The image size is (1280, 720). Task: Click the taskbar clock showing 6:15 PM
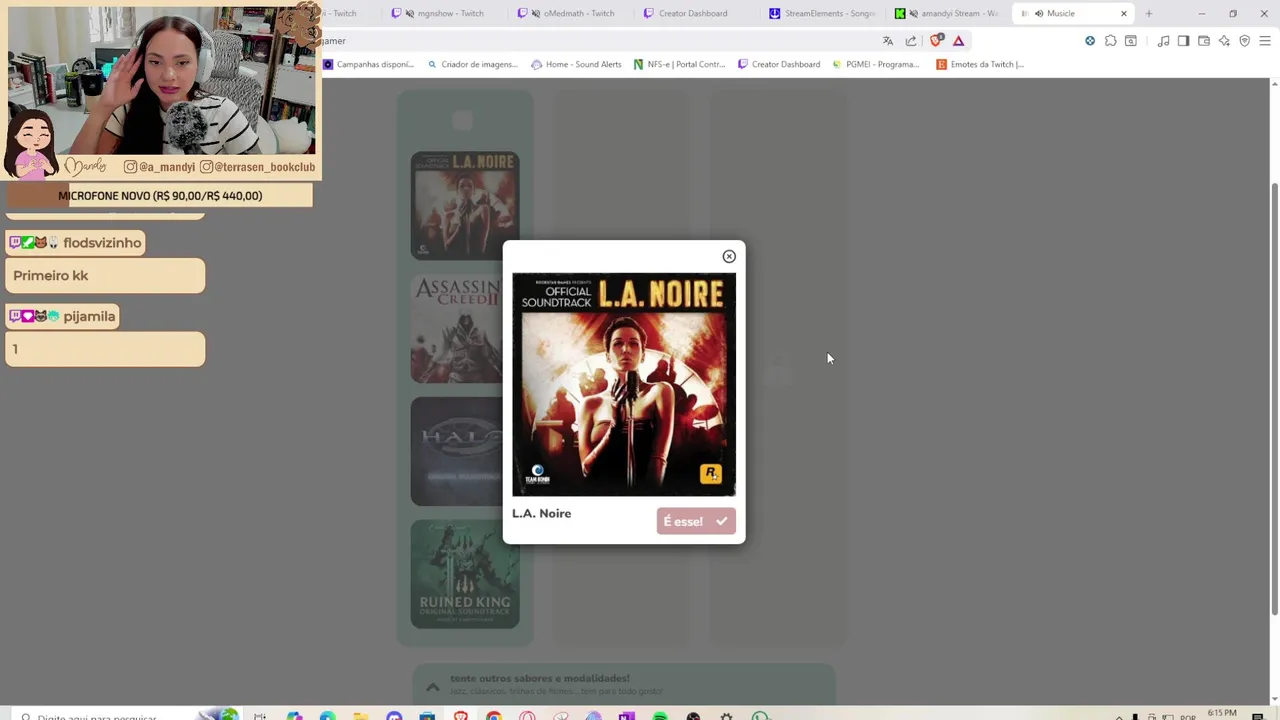click(1222, 714)
